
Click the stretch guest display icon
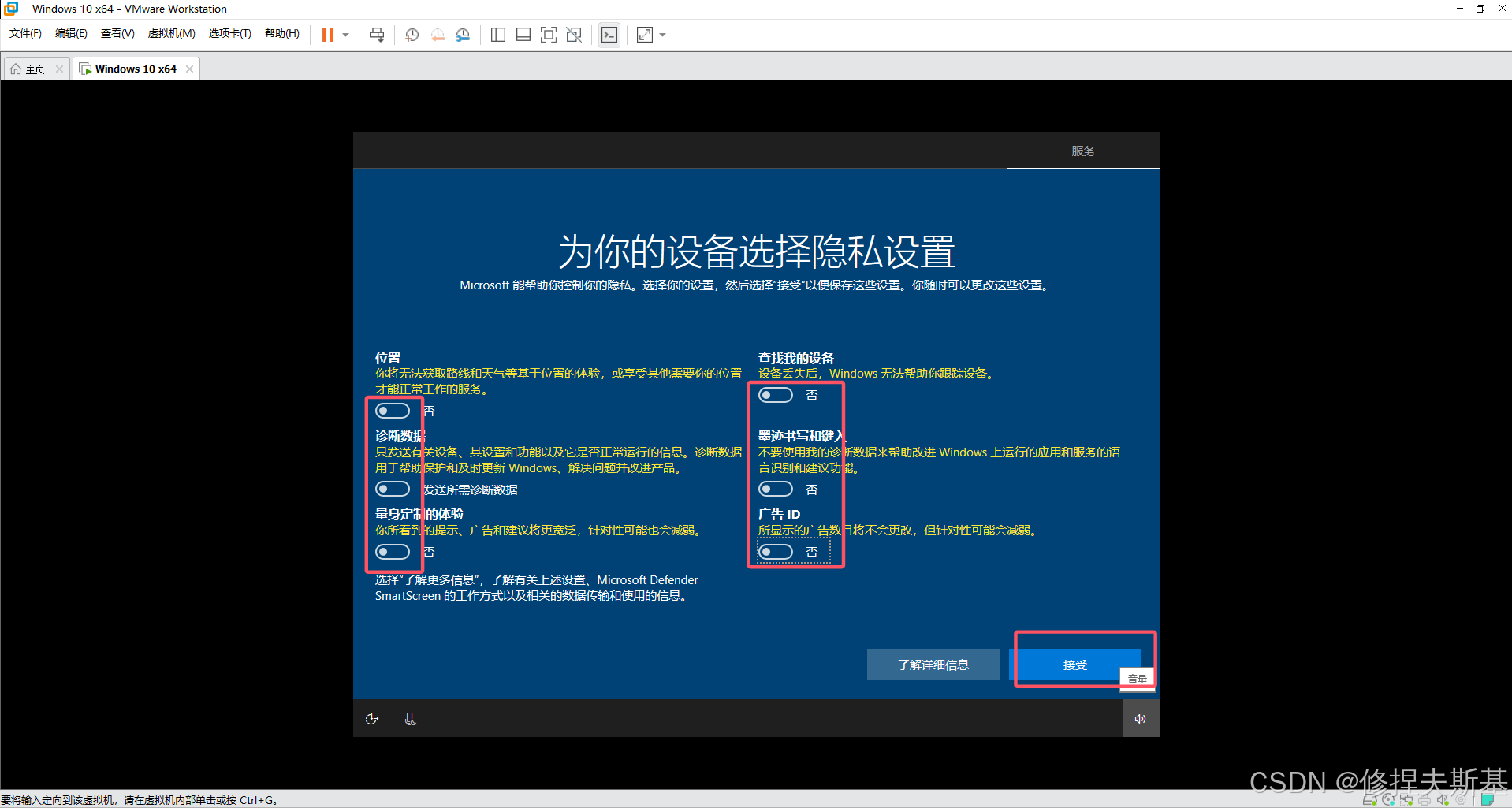tap(645, 35)
